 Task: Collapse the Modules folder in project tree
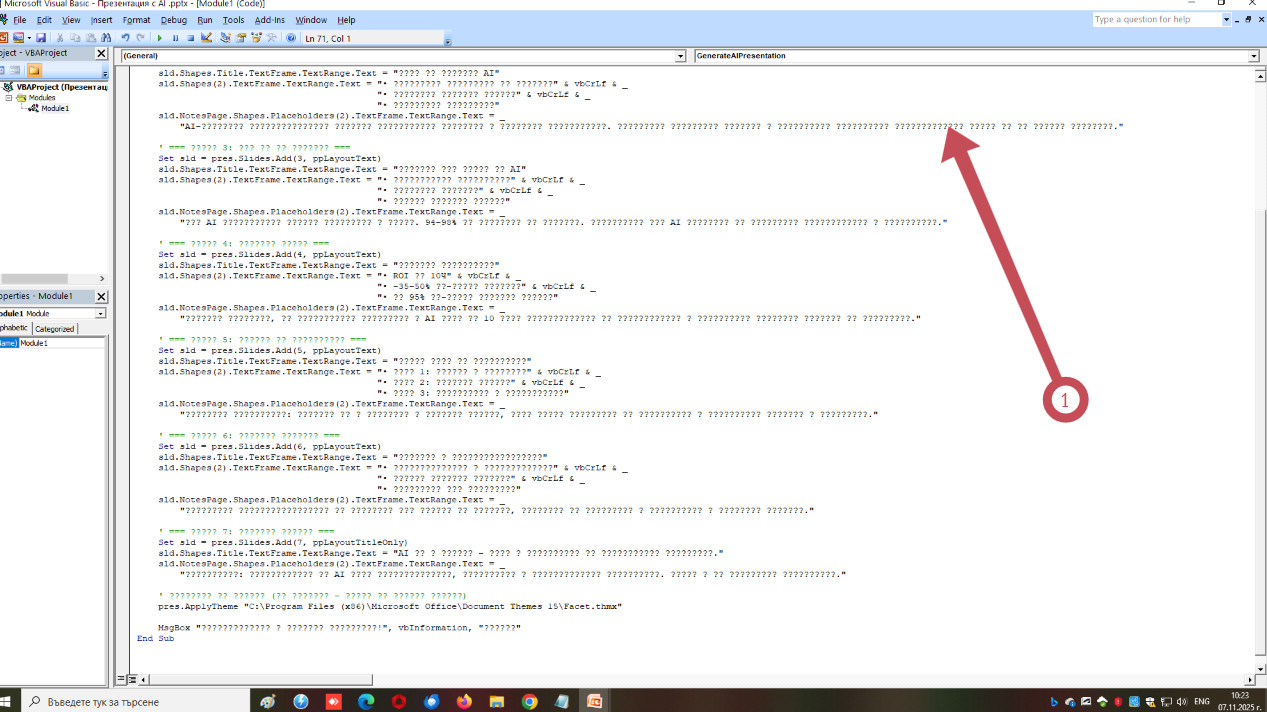9,98
